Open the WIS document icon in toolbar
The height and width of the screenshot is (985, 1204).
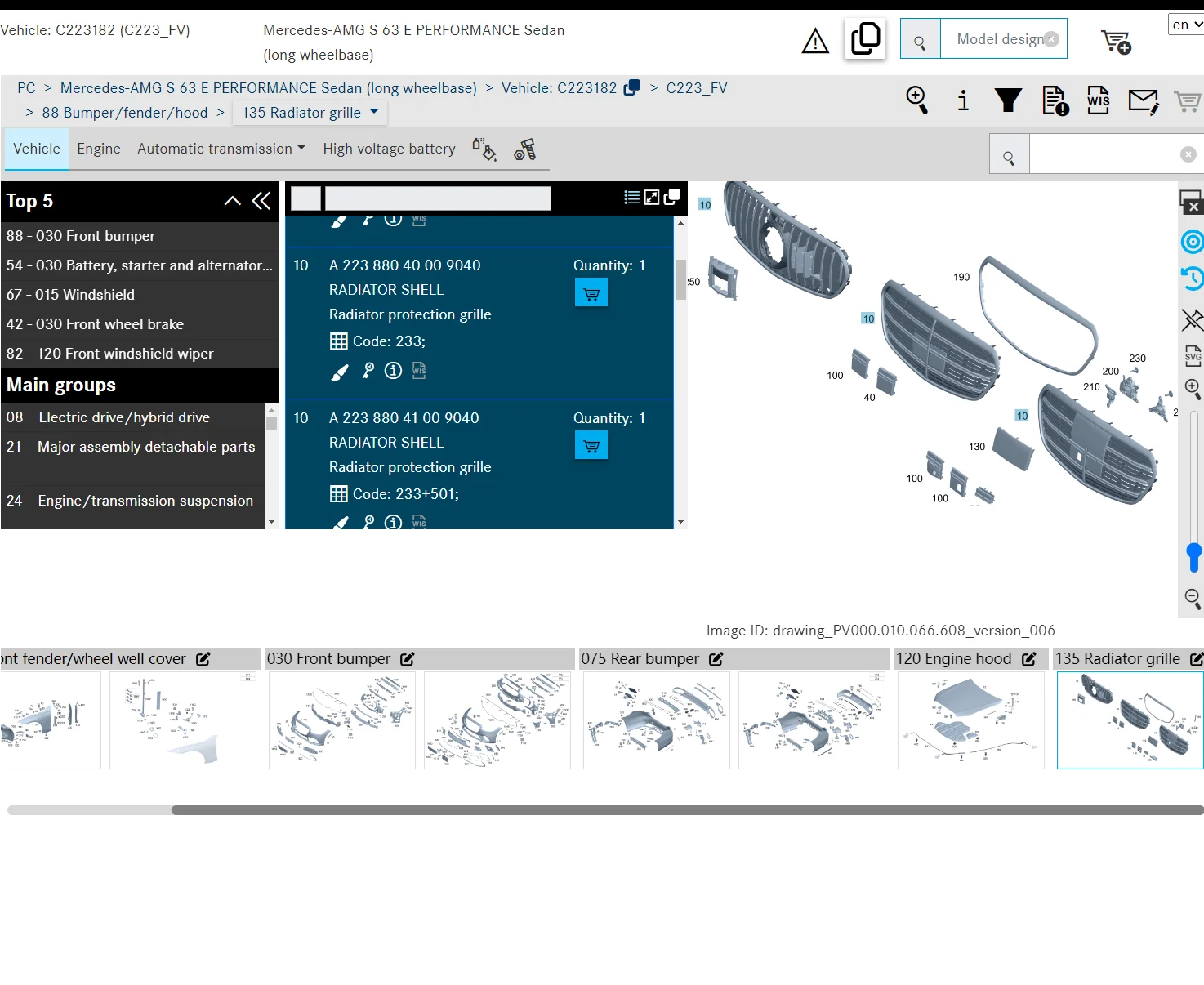pyautogui.click(x=1099, y=100)
